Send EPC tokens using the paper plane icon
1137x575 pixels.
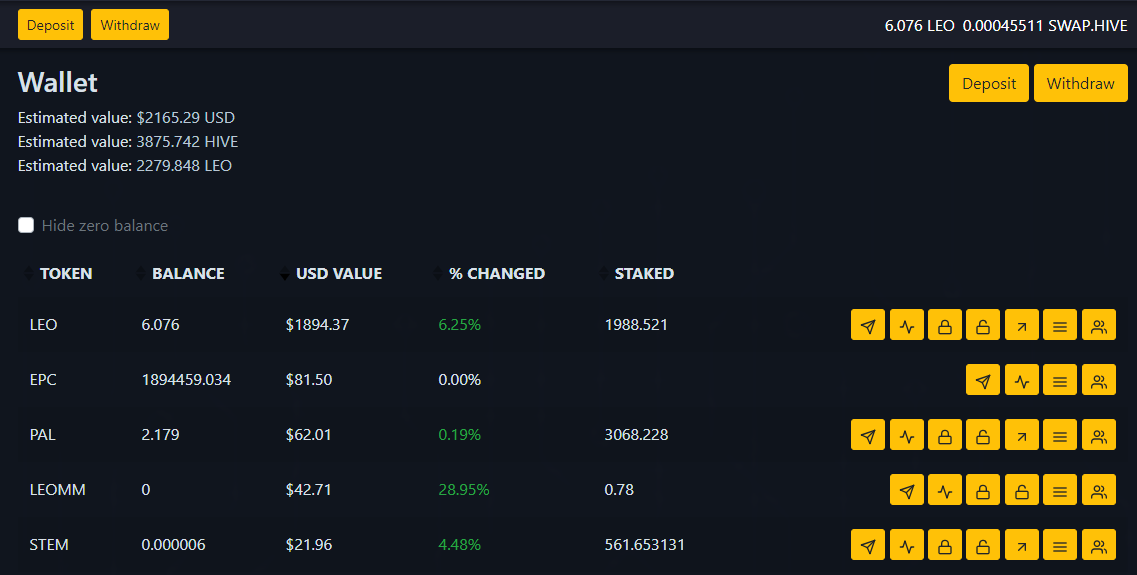(x=983, y=380)
